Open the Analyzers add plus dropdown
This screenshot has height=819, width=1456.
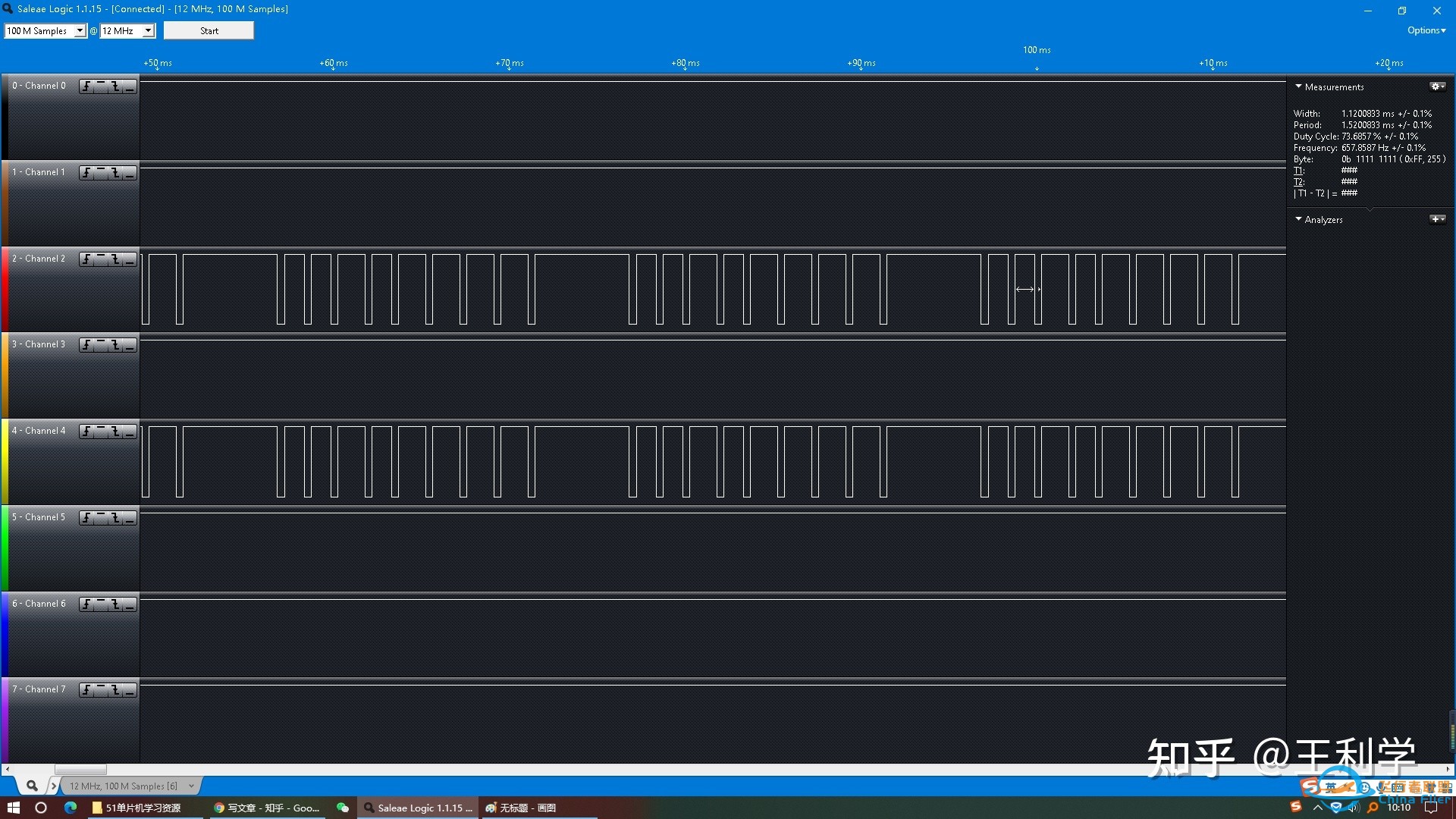1437,219
